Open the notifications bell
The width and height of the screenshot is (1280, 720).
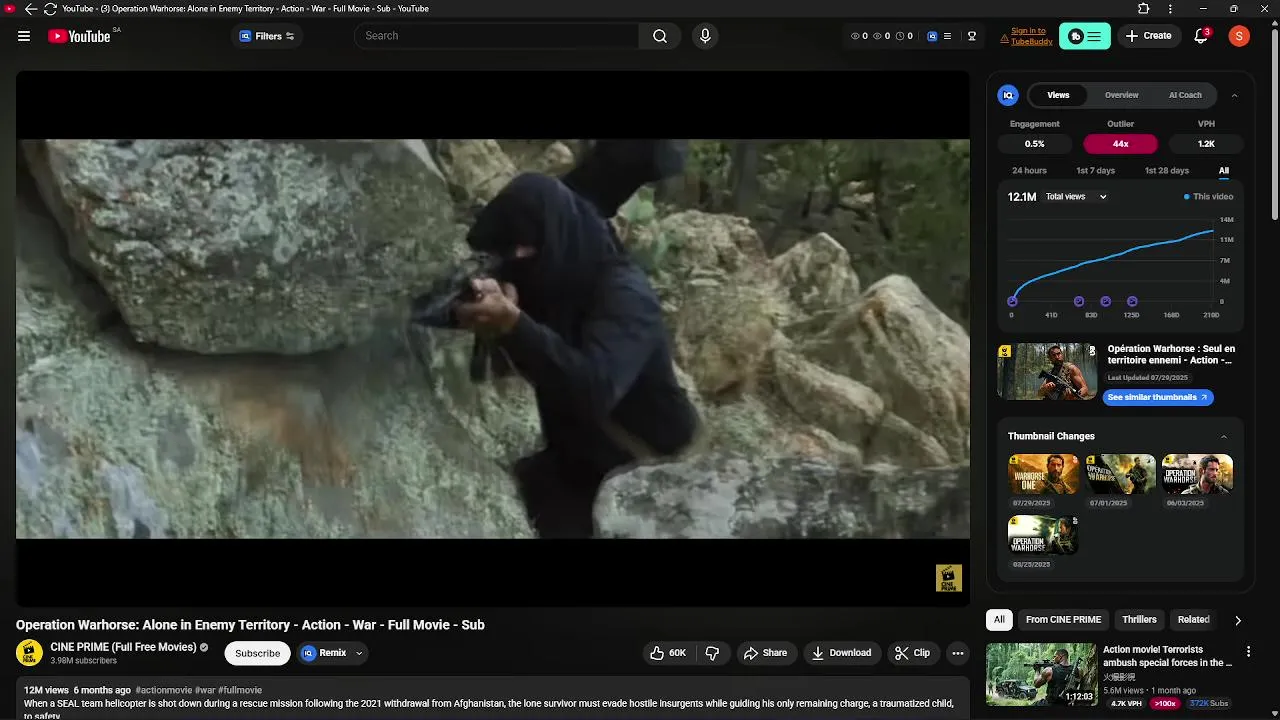(1202, 36)
